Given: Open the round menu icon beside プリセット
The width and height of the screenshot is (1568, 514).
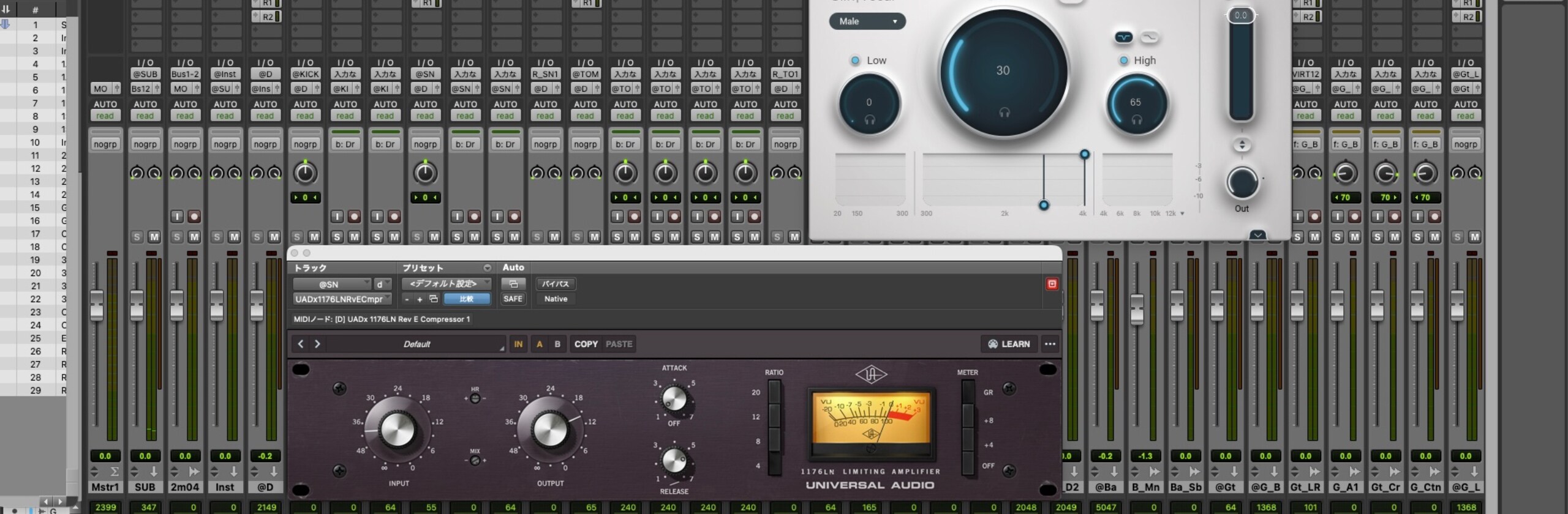Looking at the screenshot, I should tap(487, 268).
